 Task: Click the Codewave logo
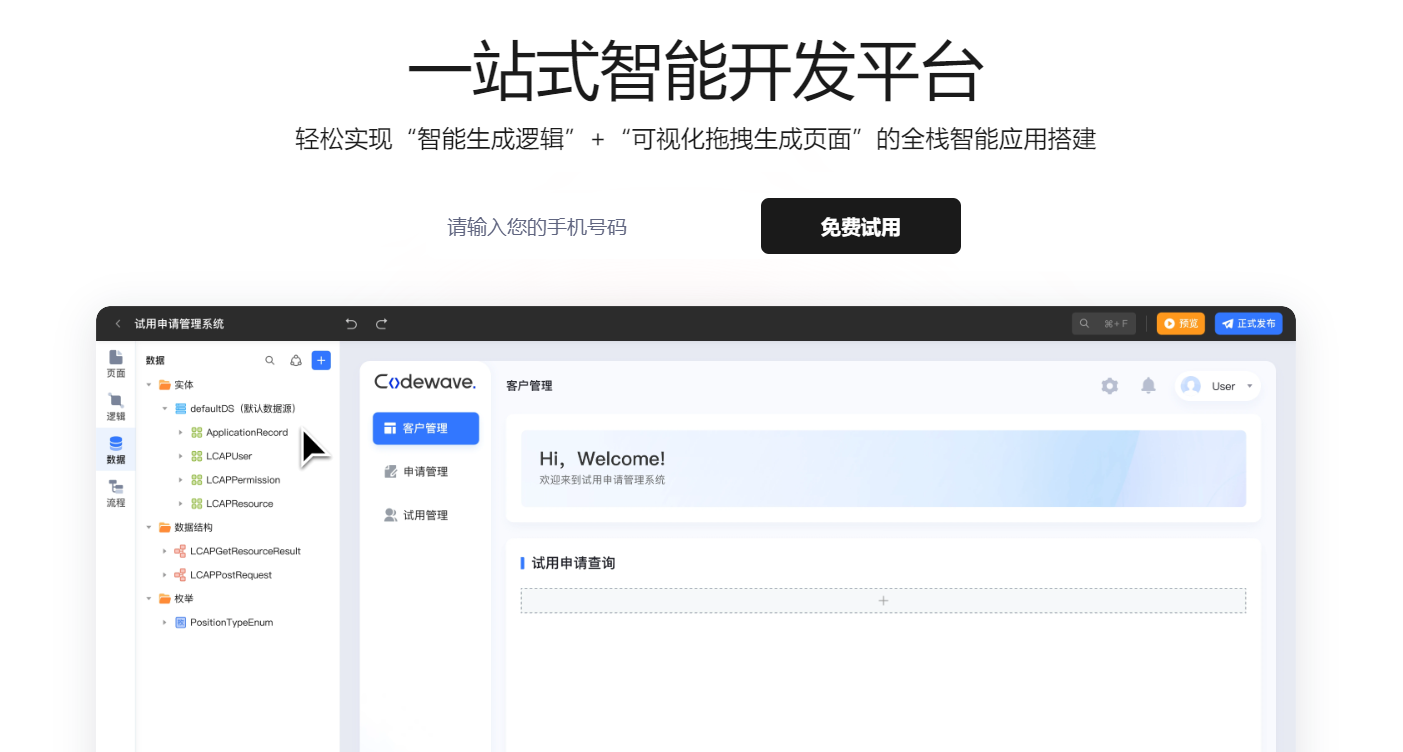[425, 382]
